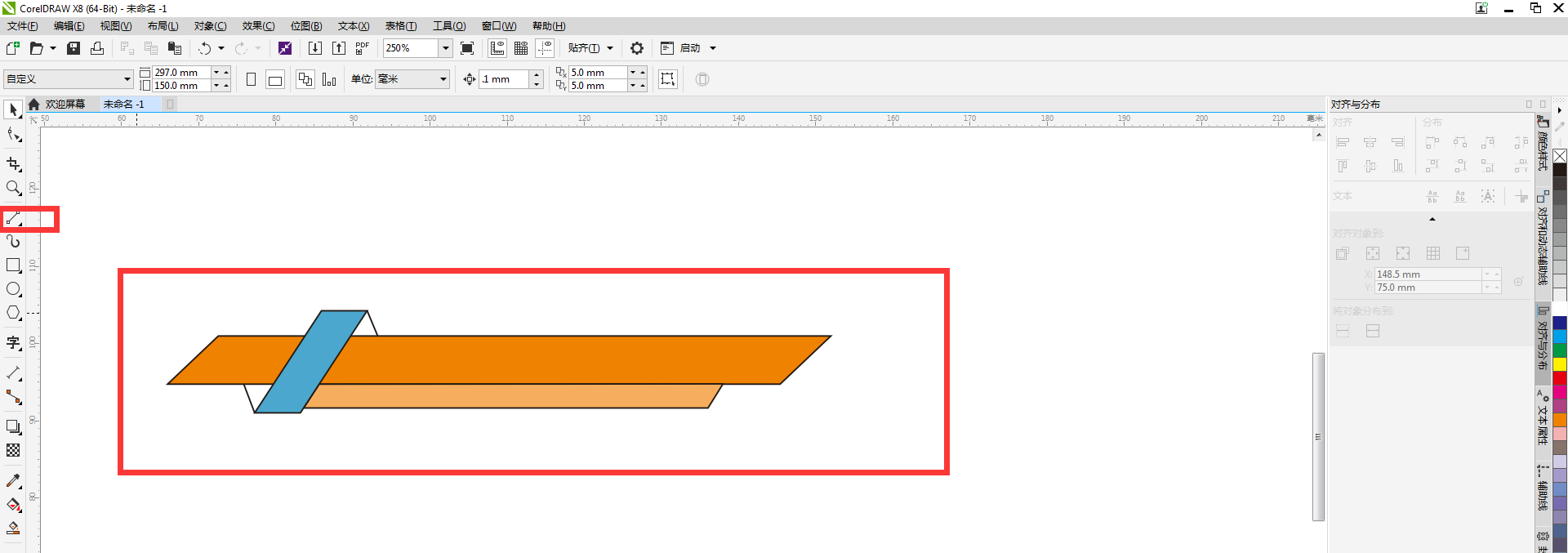The width and height of the screenshot is (1568, 553).
Task: Click the Import icon in toolbar
Action: point(315,48)
